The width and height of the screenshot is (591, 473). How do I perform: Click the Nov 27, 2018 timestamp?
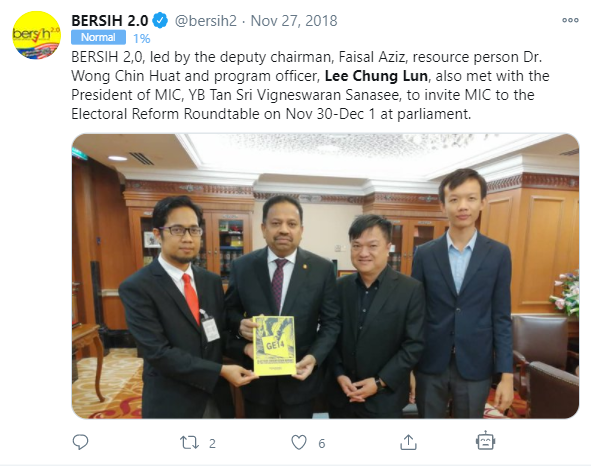[294, 21]
